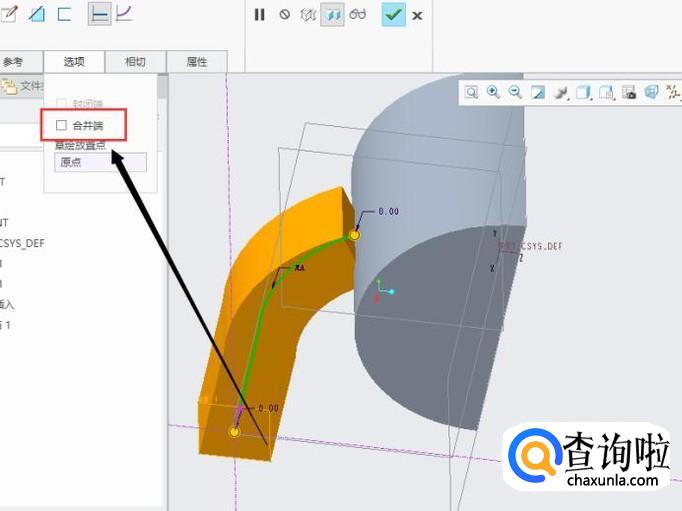Click the 原点 sketch placement field
This screenshot has height=511, width=682.
tap(100, 162)
